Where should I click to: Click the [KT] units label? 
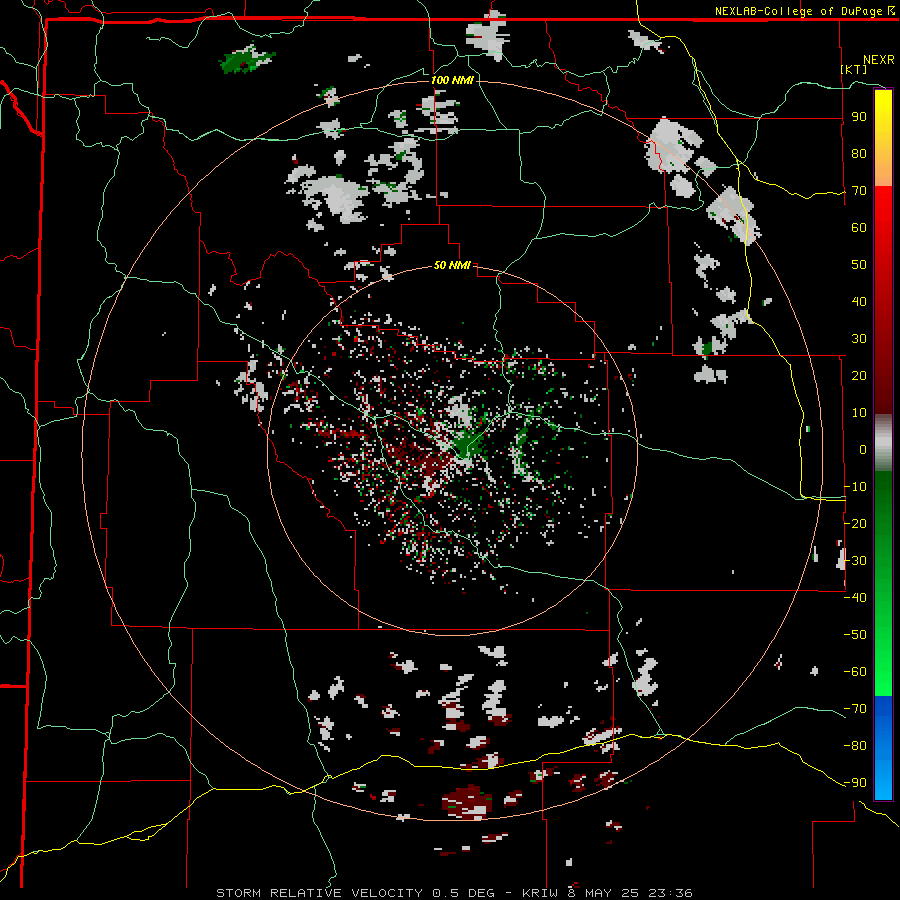pos(854,69)
